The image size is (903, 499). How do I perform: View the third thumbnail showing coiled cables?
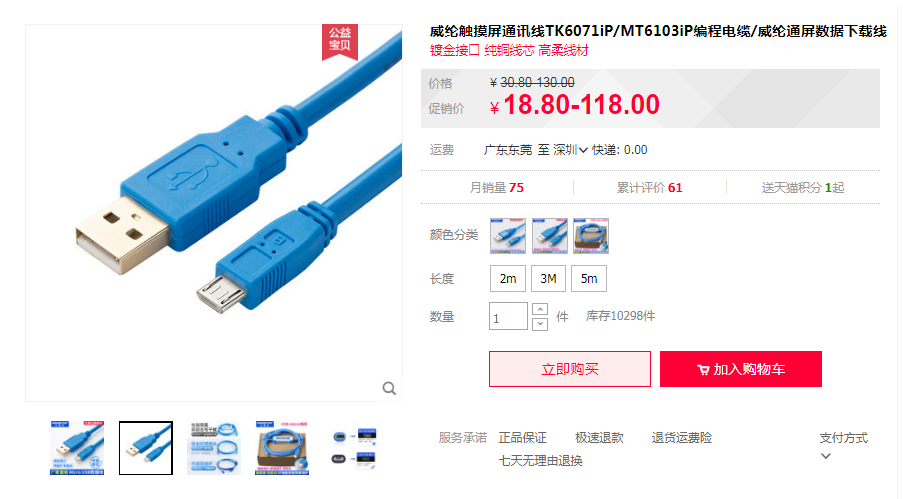coord(214,448)
